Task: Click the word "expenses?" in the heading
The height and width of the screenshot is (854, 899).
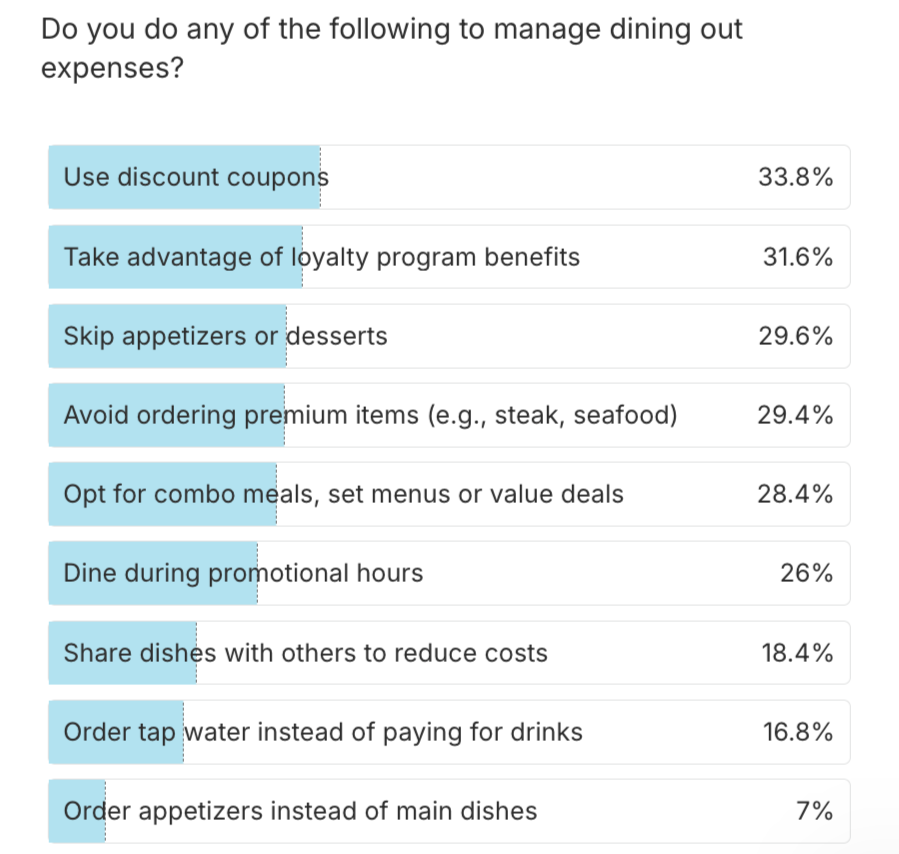Action: tap(112, 69)
